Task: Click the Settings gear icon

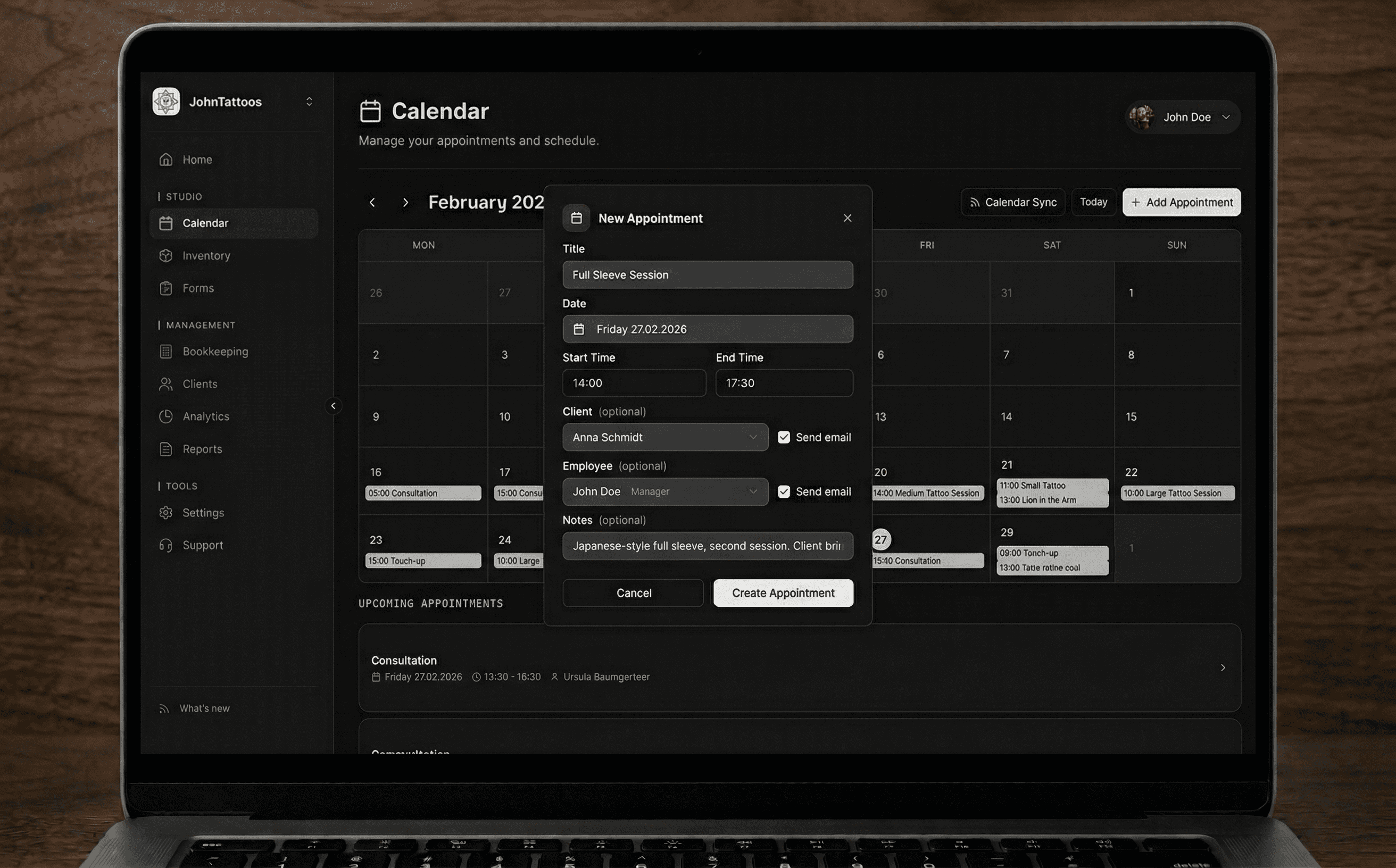Action: tap(166, 513)
